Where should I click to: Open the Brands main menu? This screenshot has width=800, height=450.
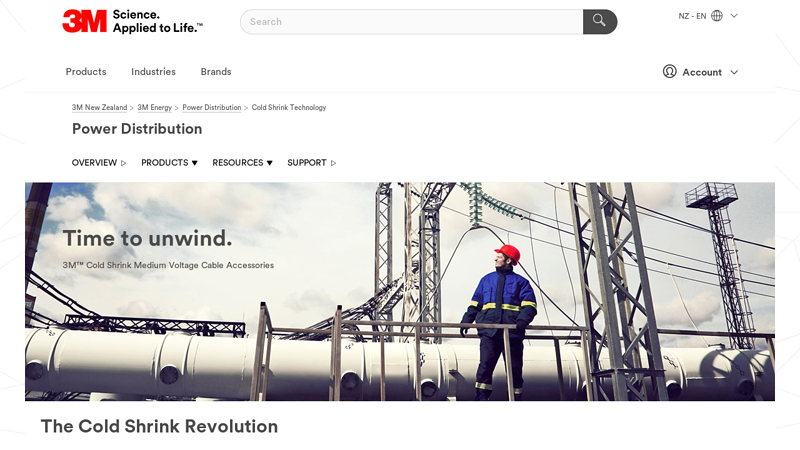pyautogui.click(x=216, y=72)
